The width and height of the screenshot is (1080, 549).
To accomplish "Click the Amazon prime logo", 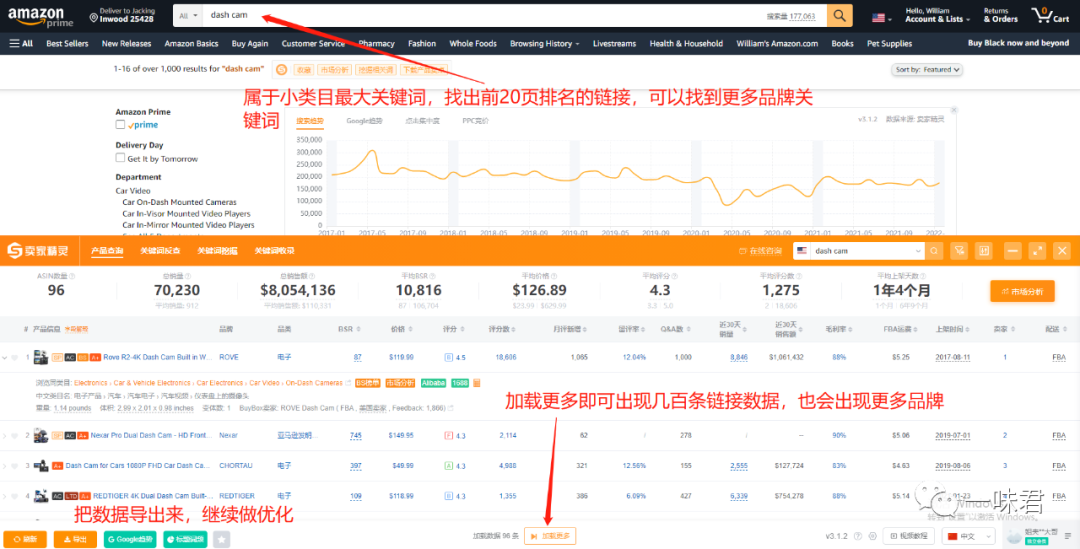I will [40, 17].
